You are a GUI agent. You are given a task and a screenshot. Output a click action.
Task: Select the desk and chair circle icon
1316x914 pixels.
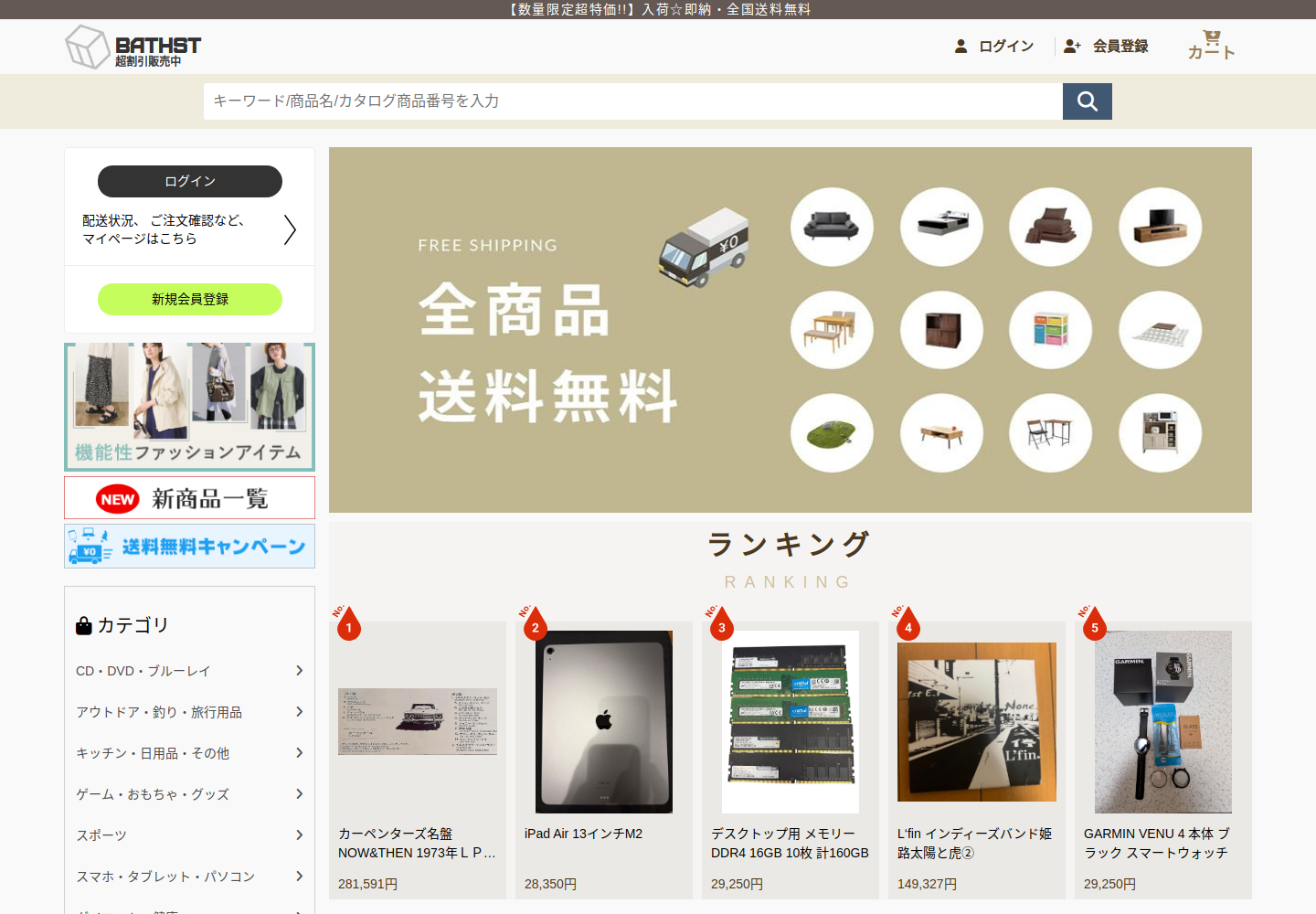[1051, 433]
